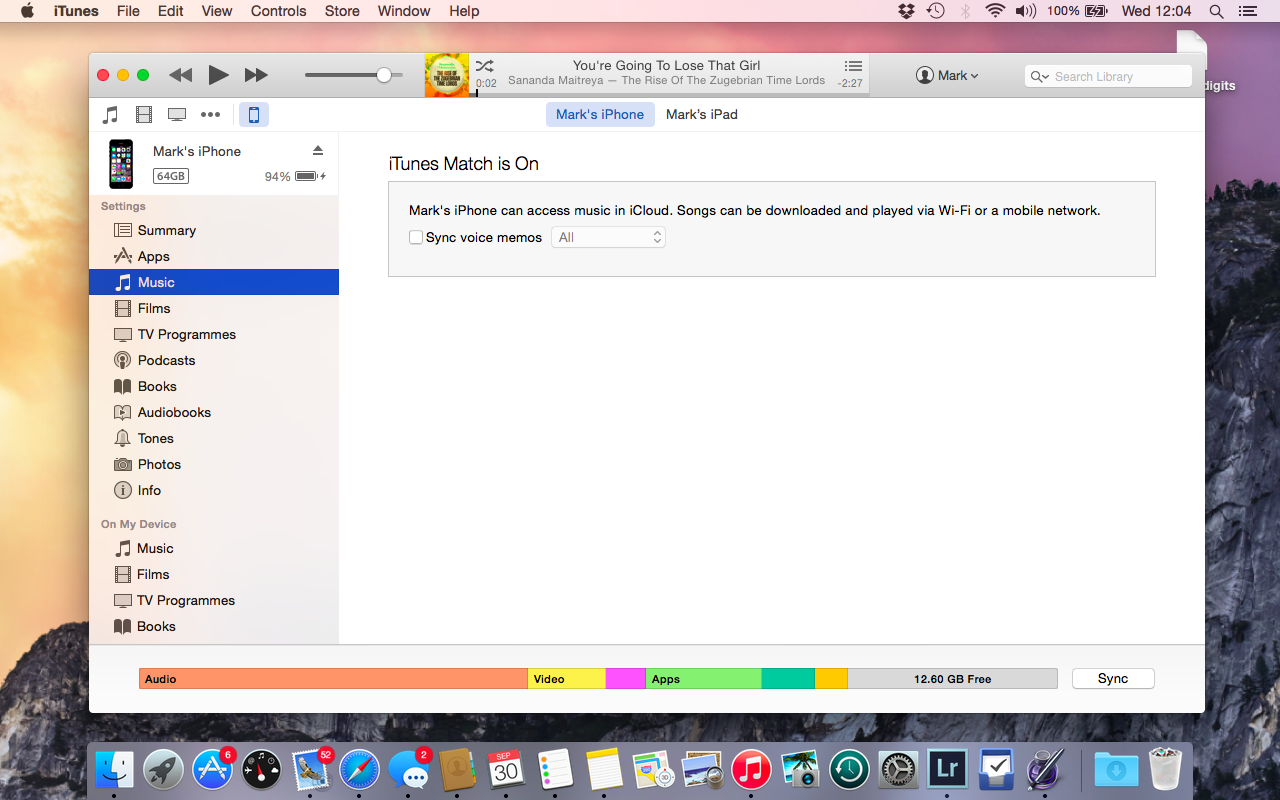The height and width of the screenshot is (800, 1280).
Task: Open Tones settings
Action: [x=214, y=438]
